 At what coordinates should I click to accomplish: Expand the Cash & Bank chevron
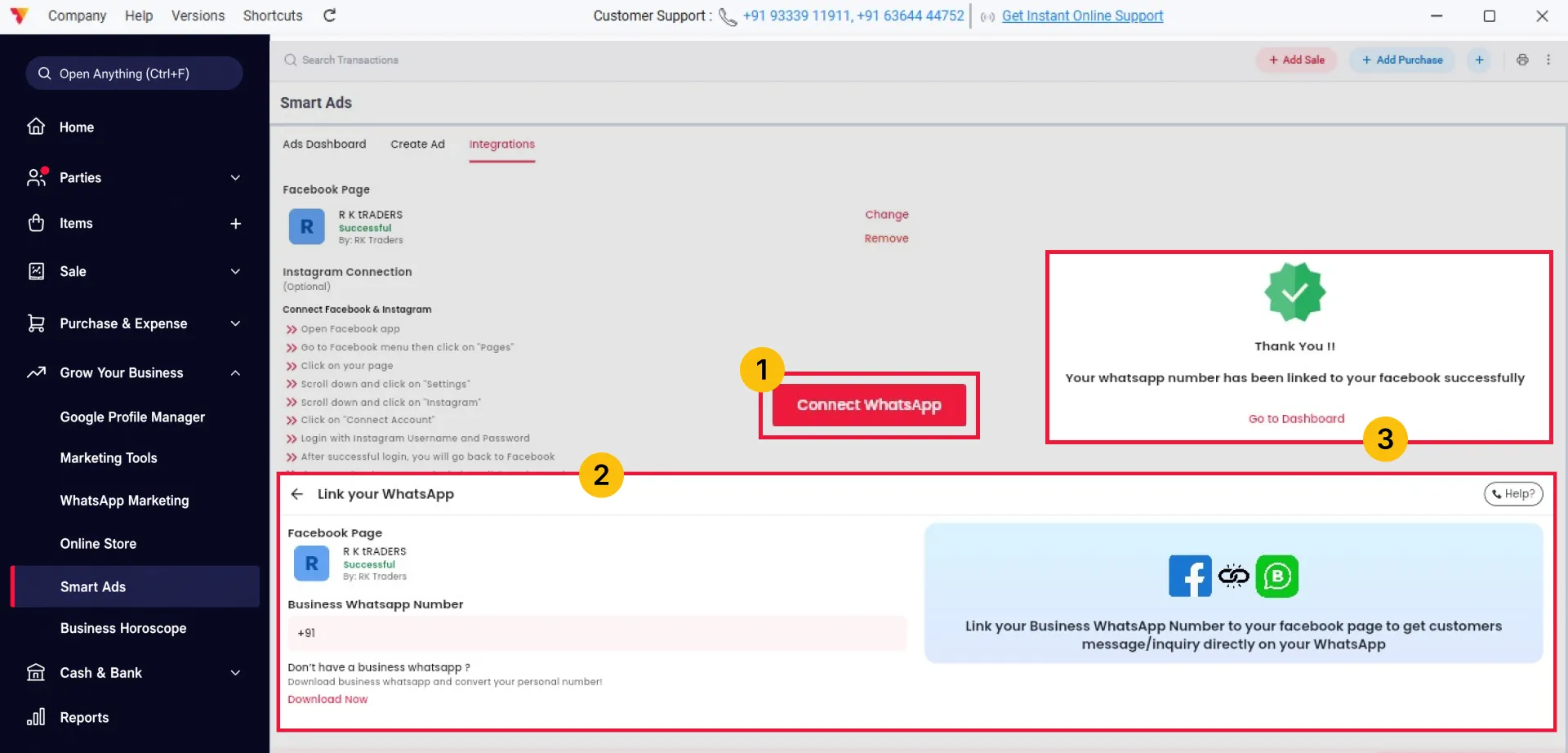click(x=235, y=672)
